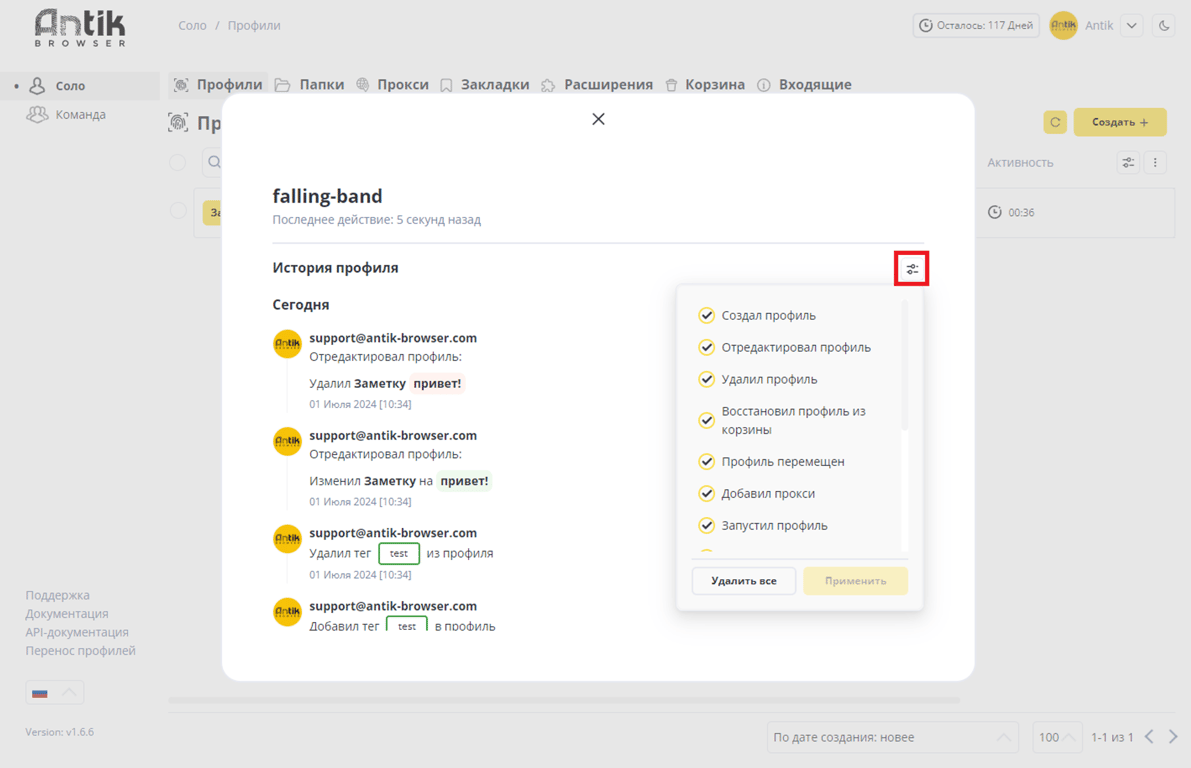Toggle dark mode moon icon
Screen dimensions: 1191x768
pyautogui.click(x=1164, y=26)
